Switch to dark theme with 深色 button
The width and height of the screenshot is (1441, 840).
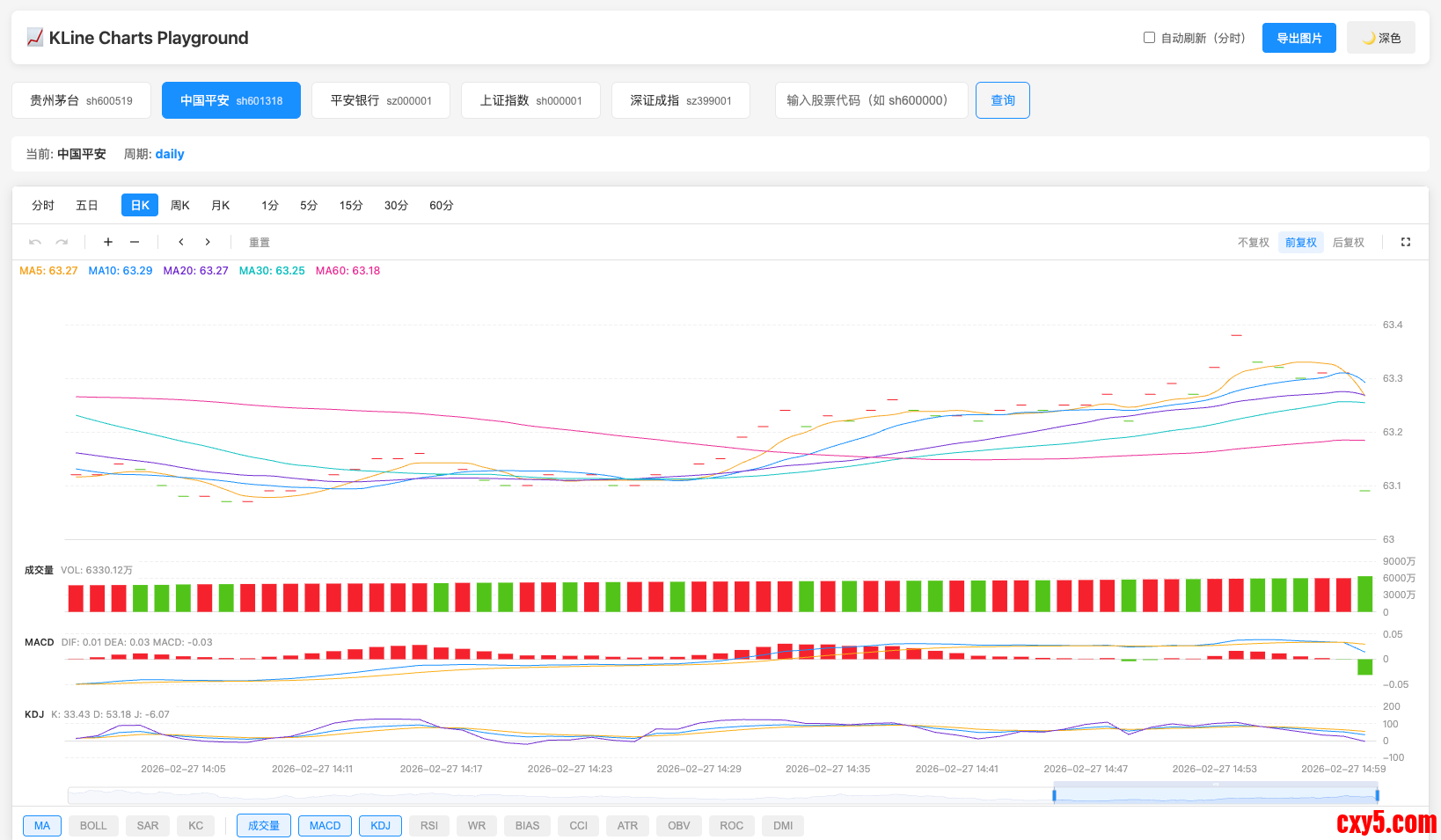coord(1380,38)
